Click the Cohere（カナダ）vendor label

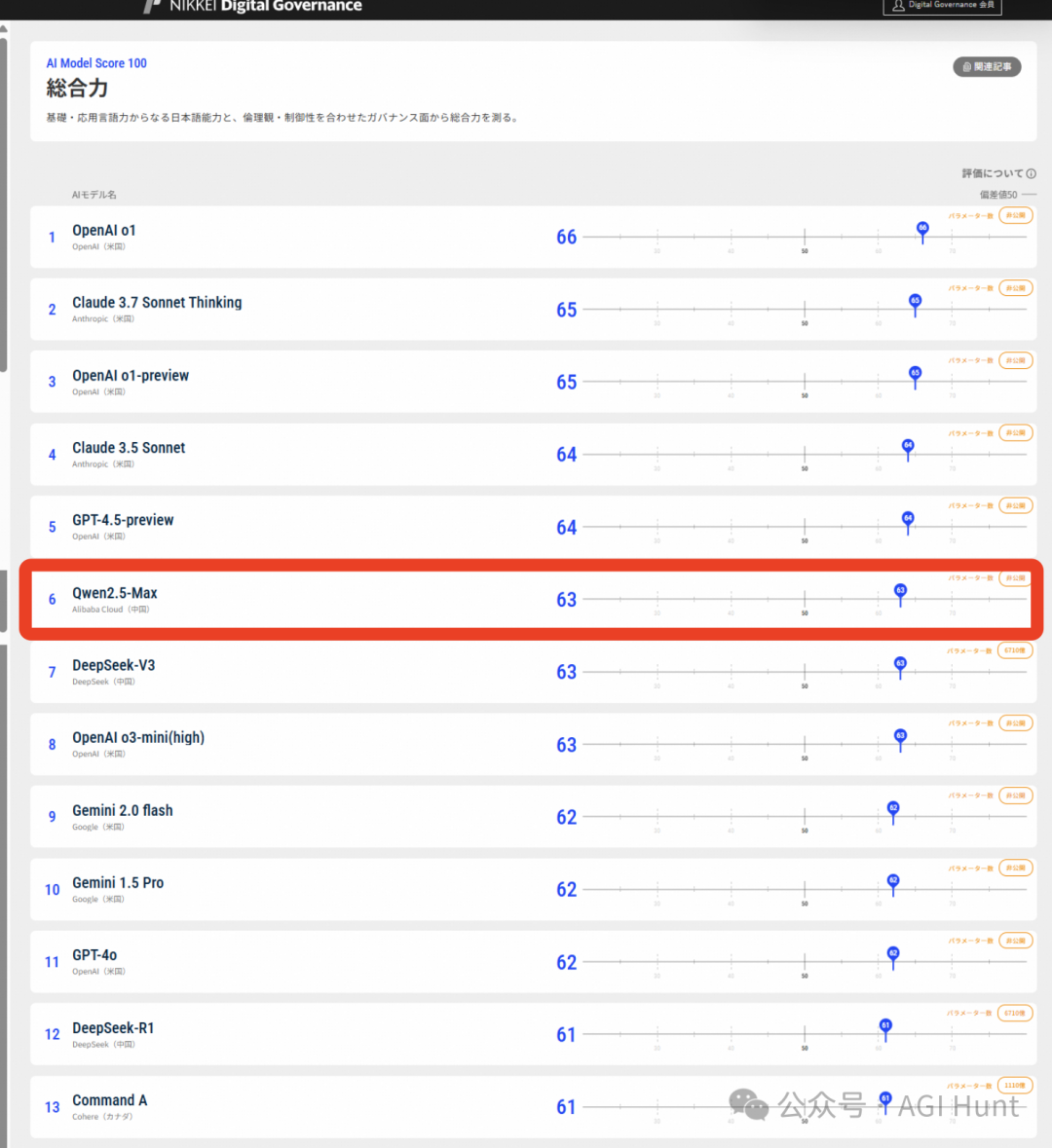coord(102,1117)
